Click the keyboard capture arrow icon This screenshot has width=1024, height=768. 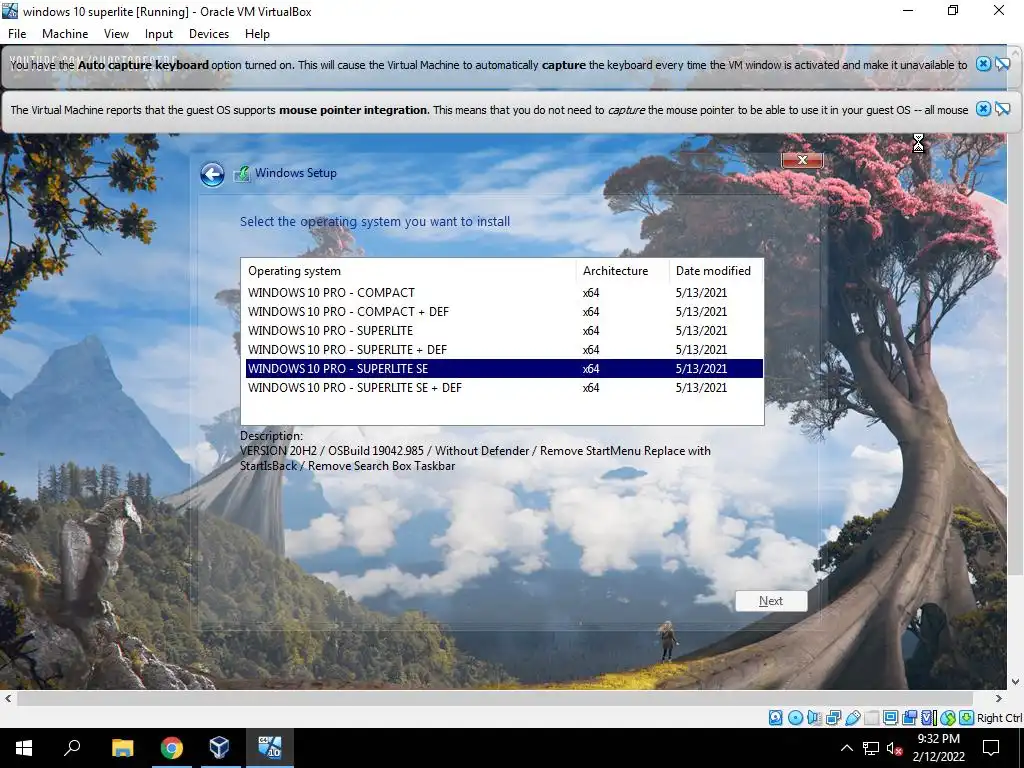tap(967, 718)
